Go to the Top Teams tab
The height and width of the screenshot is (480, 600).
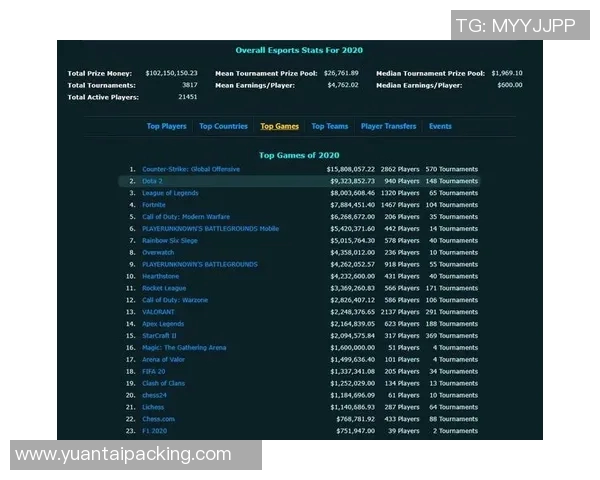[x=330, y=127]
